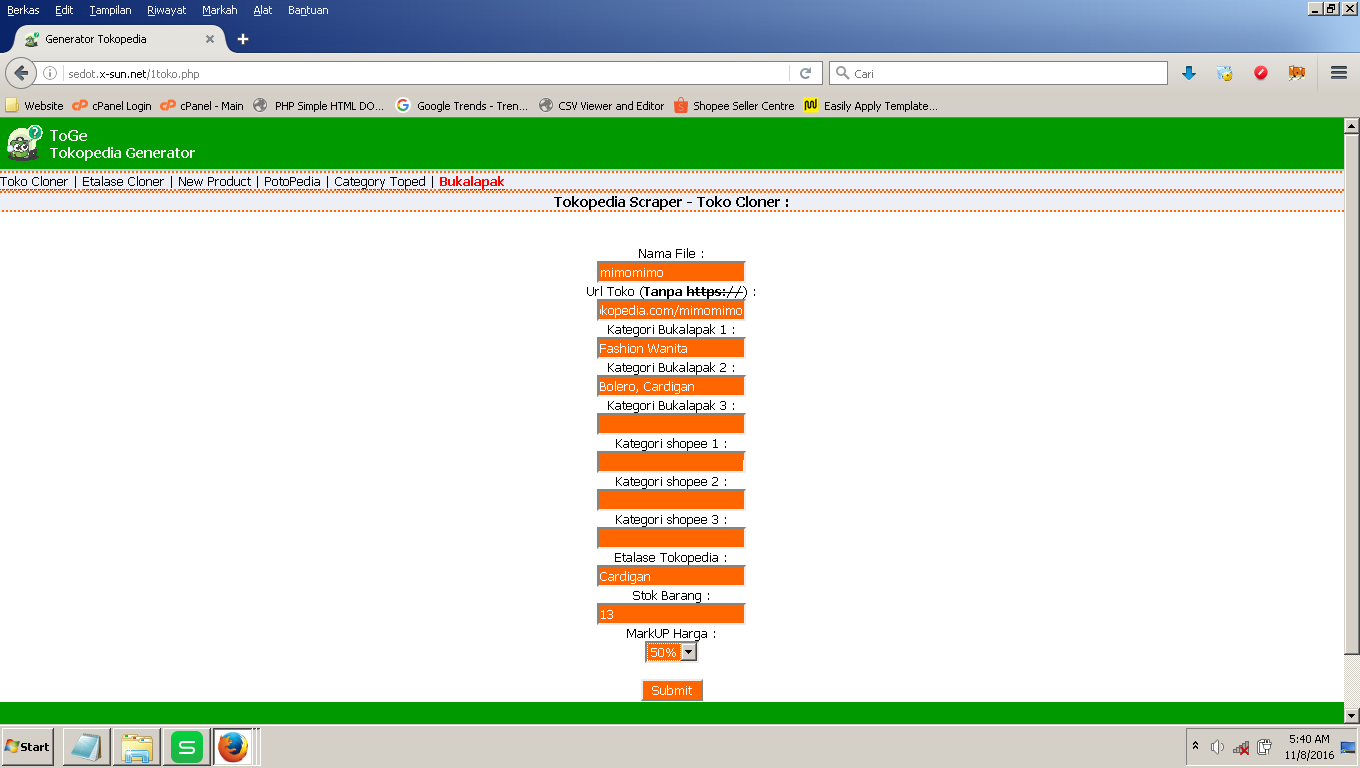The height and width of the screenshot is (768, 1360).
Task: Click Kategori shopee 1 field
Action: [671, 462]
